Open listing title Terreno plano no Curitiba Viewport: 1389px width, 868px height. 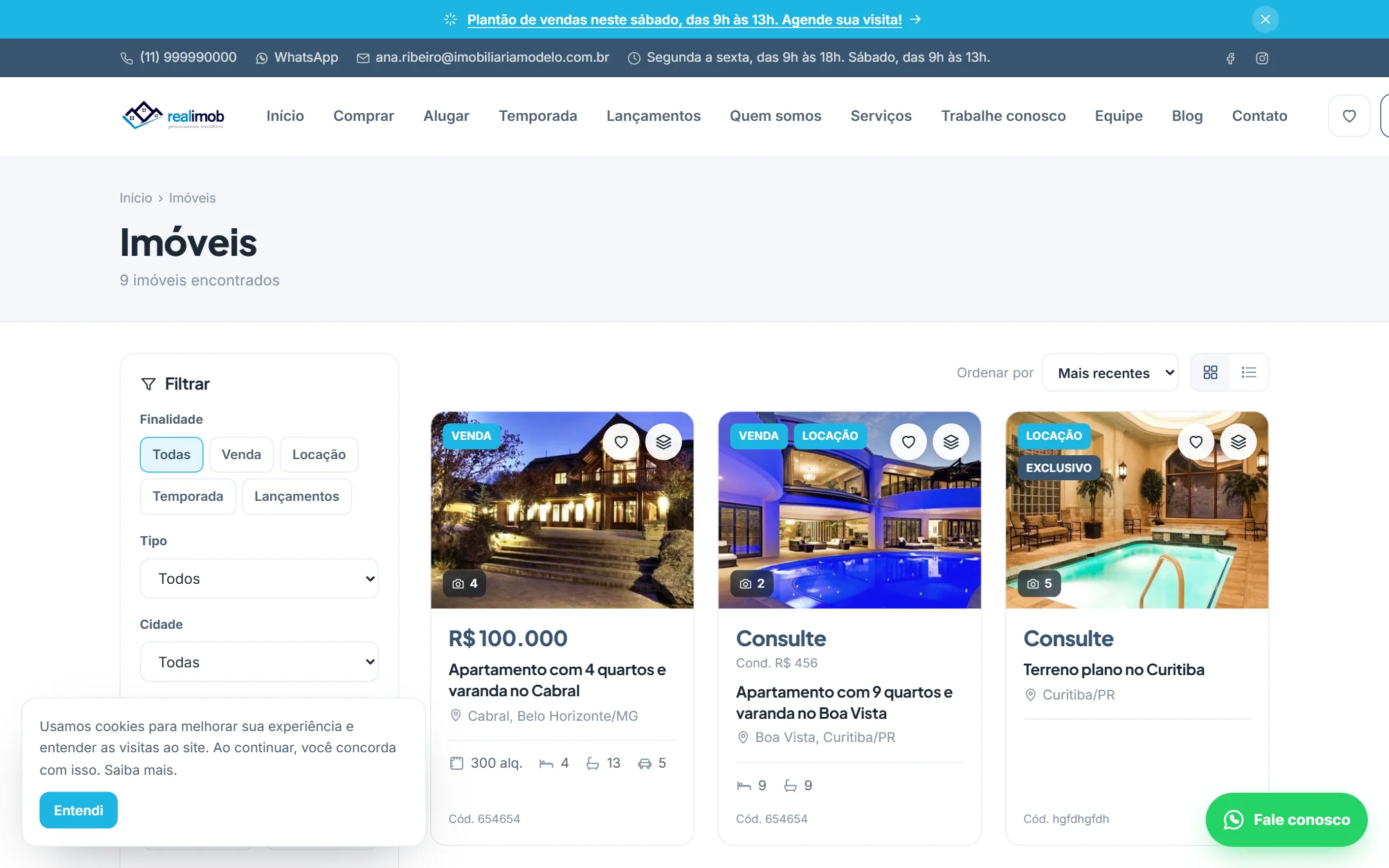coord(1114,669)
